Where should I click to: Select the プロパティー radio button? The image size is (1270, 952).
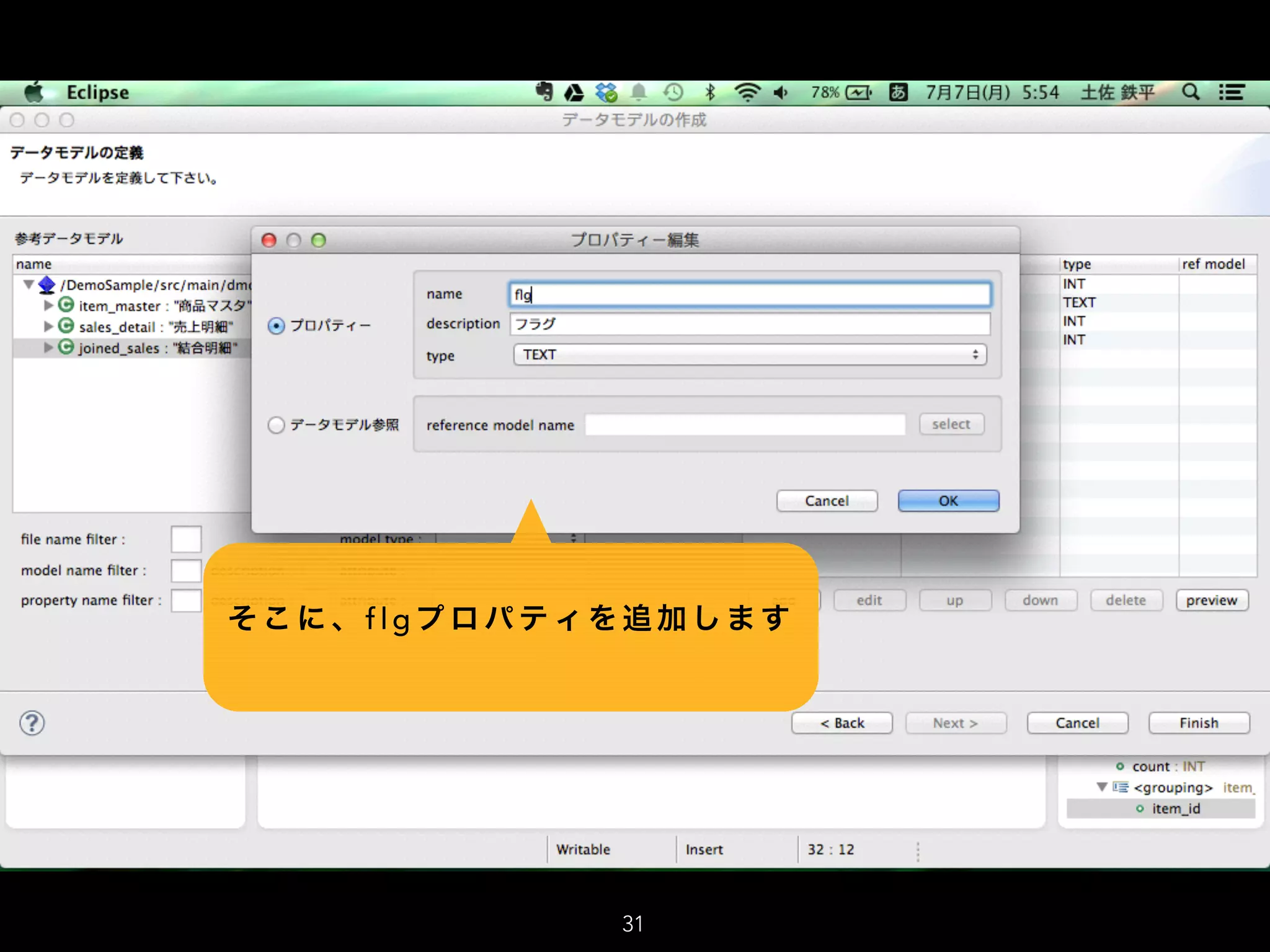[276, 325]
